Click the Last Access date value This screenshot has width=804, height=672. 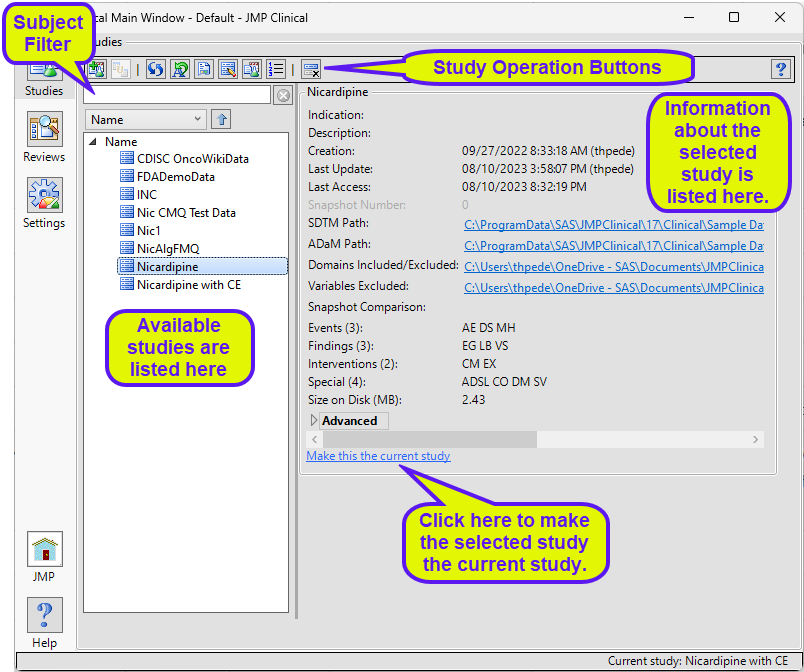524,187
